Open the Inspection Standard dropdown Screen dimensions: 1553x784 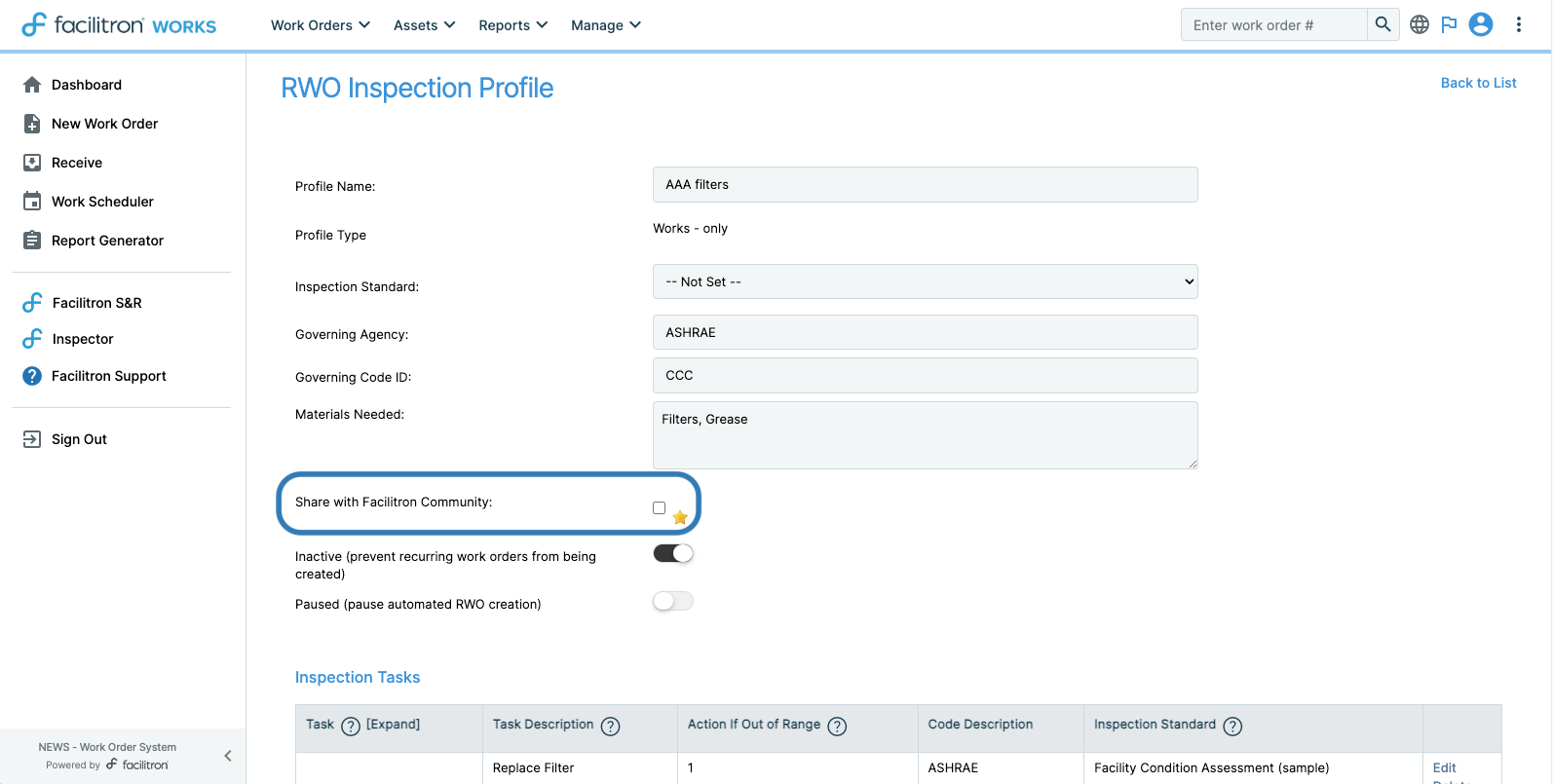[x=926, y=281]
